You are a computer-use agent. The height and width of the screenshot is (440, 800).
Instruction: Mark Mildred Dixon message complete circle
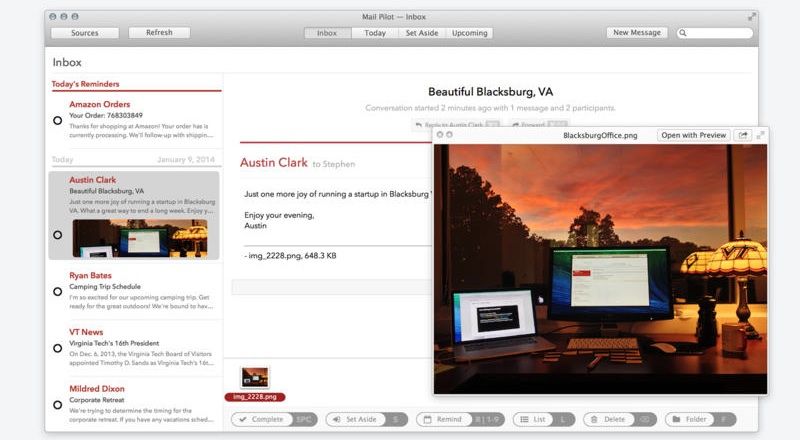point(58,405)
